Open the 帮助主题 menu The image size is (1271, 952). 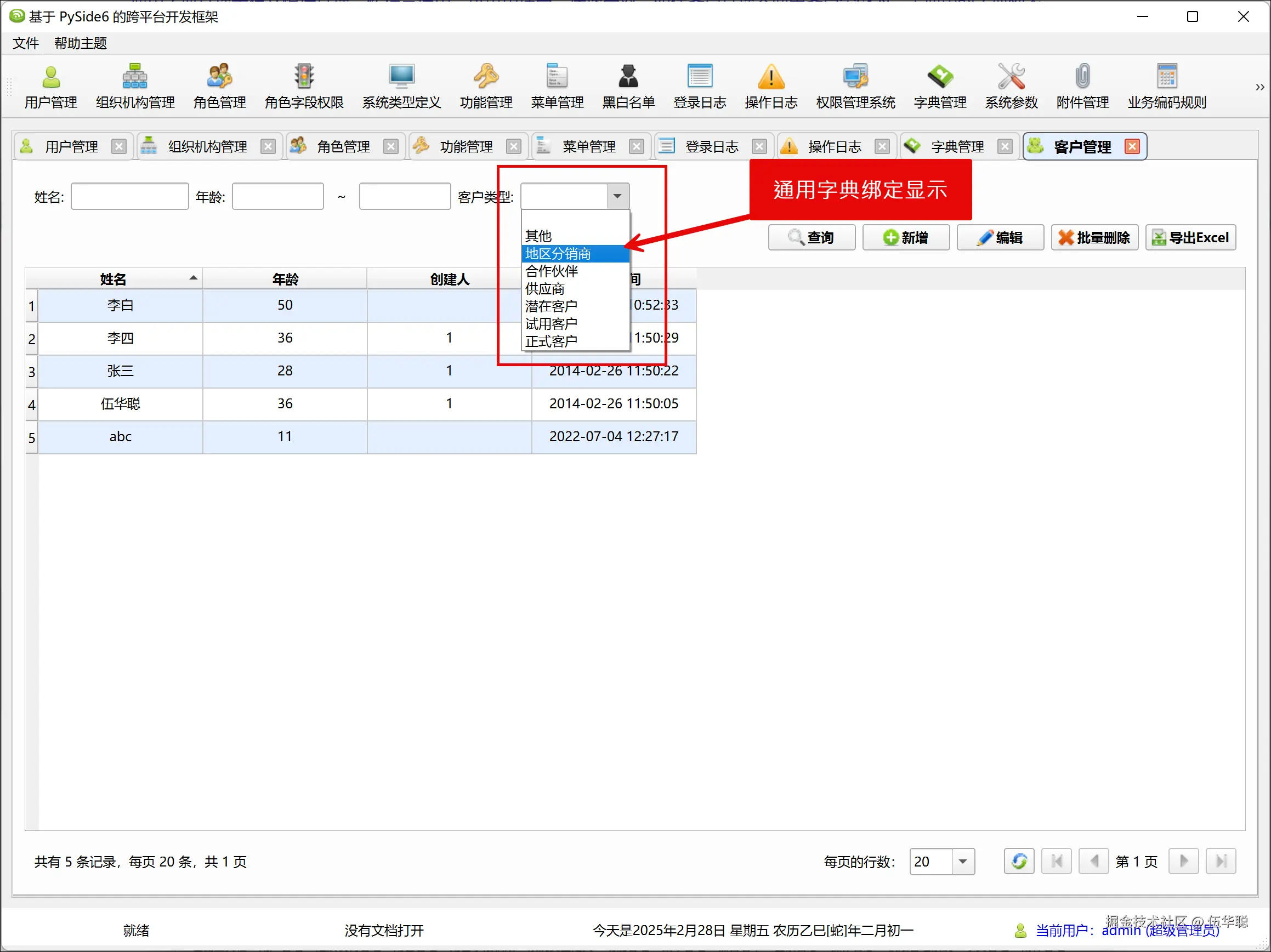(x=81, y=43)
